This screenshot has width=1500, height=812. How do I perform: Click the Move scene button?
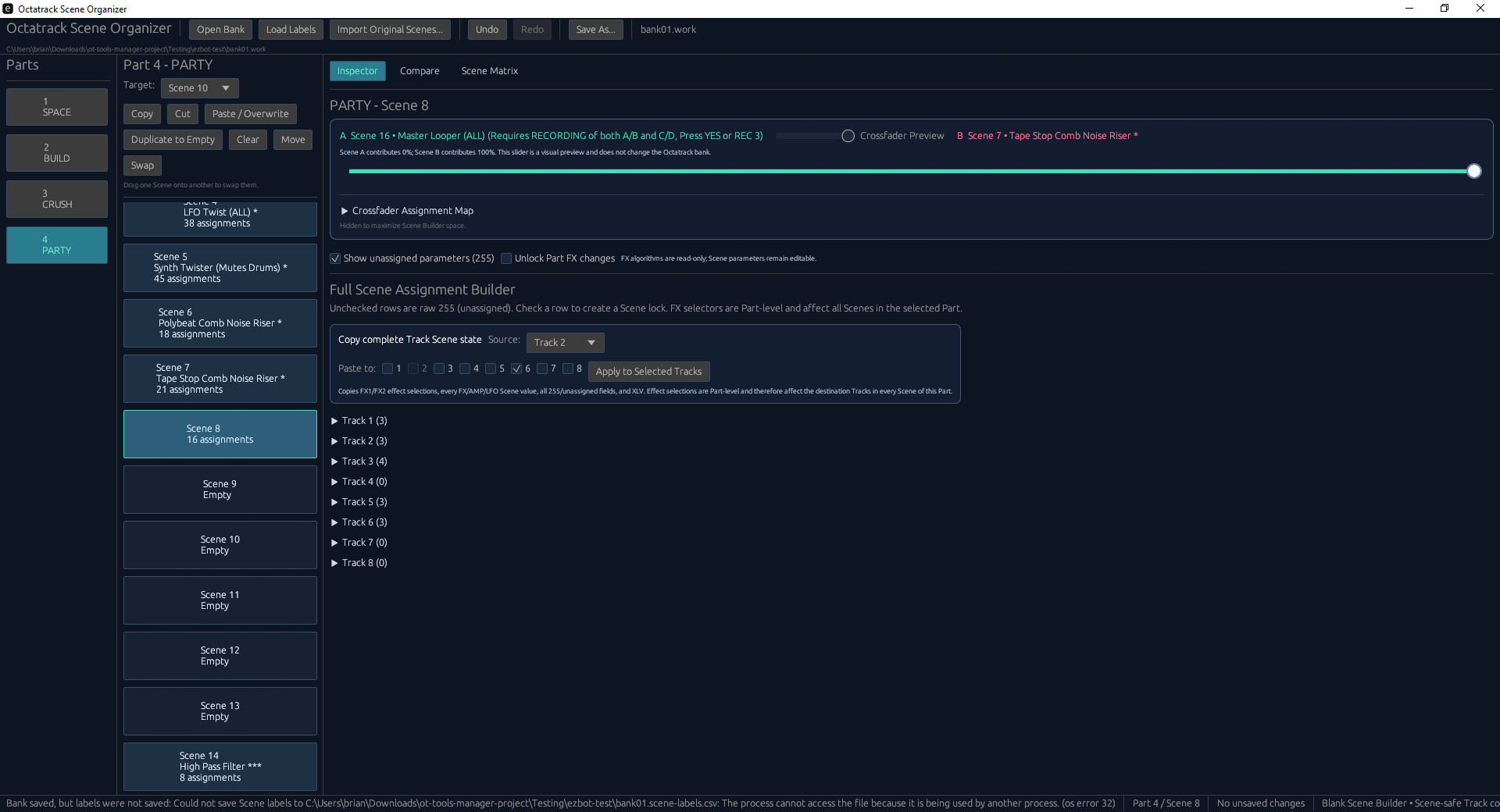(293, 140)
